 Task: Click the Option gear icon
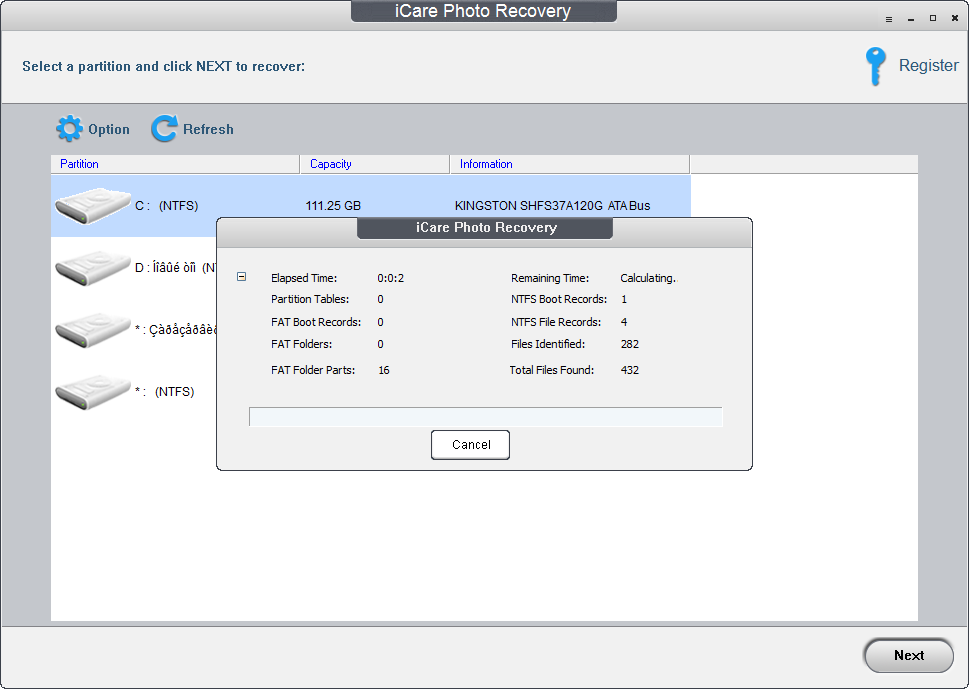click(x=69, y=129)
